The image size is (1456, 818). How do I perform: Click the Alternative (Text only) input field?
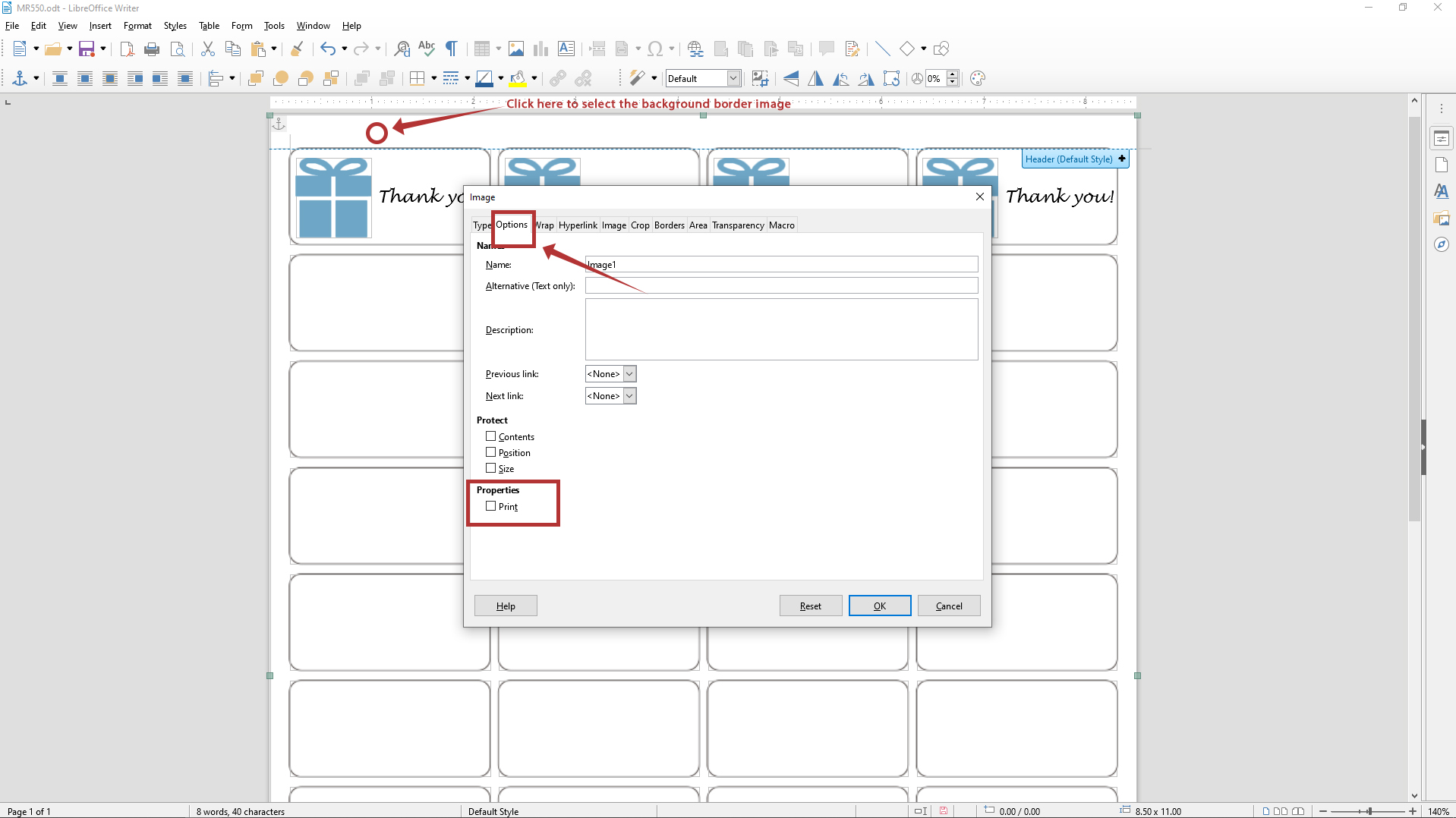781,286
